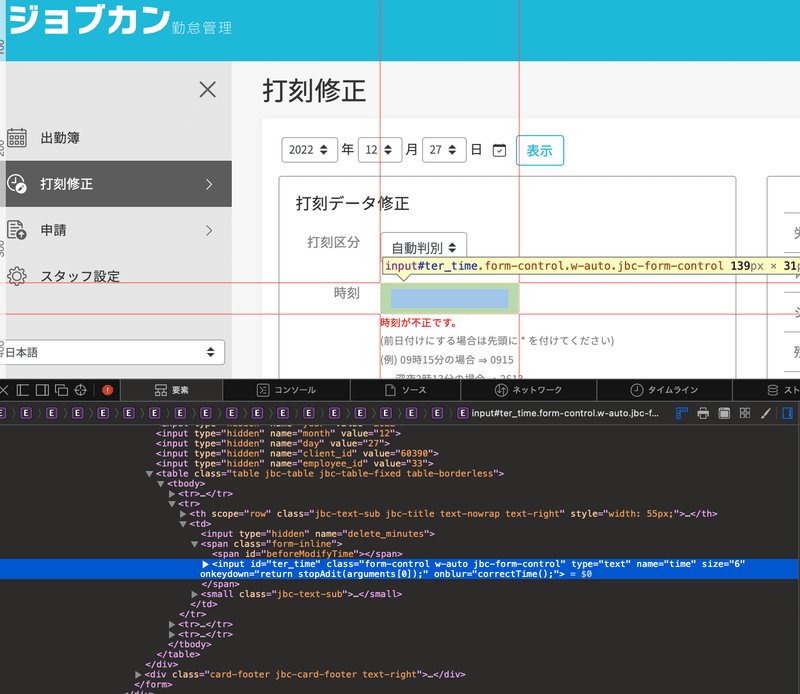Detach the inspector into a separate window
Screen dimensions: 800x694
[62, 390]
